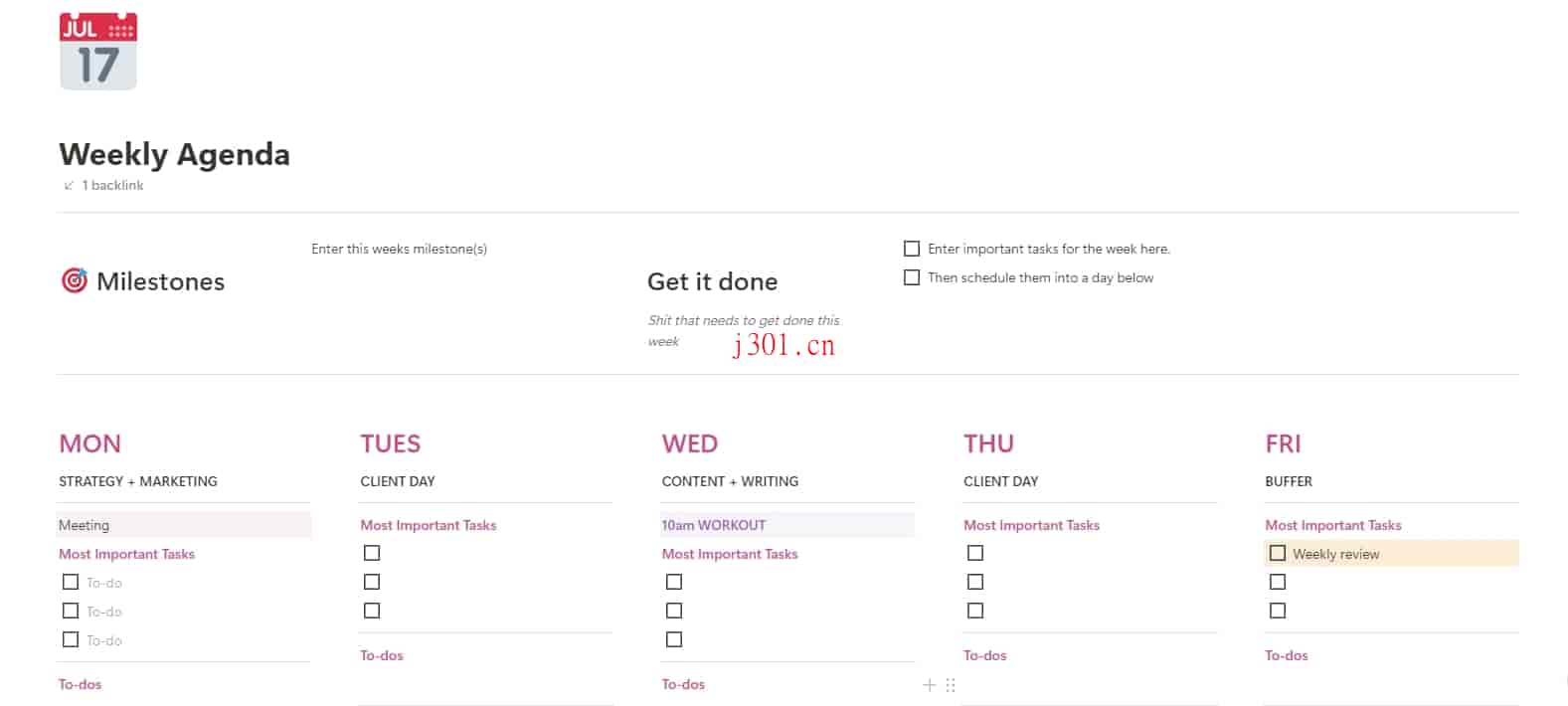Screen dimensions: 1568x706
Task: Check first To-do box under Monday
Action: coord(71,582)
